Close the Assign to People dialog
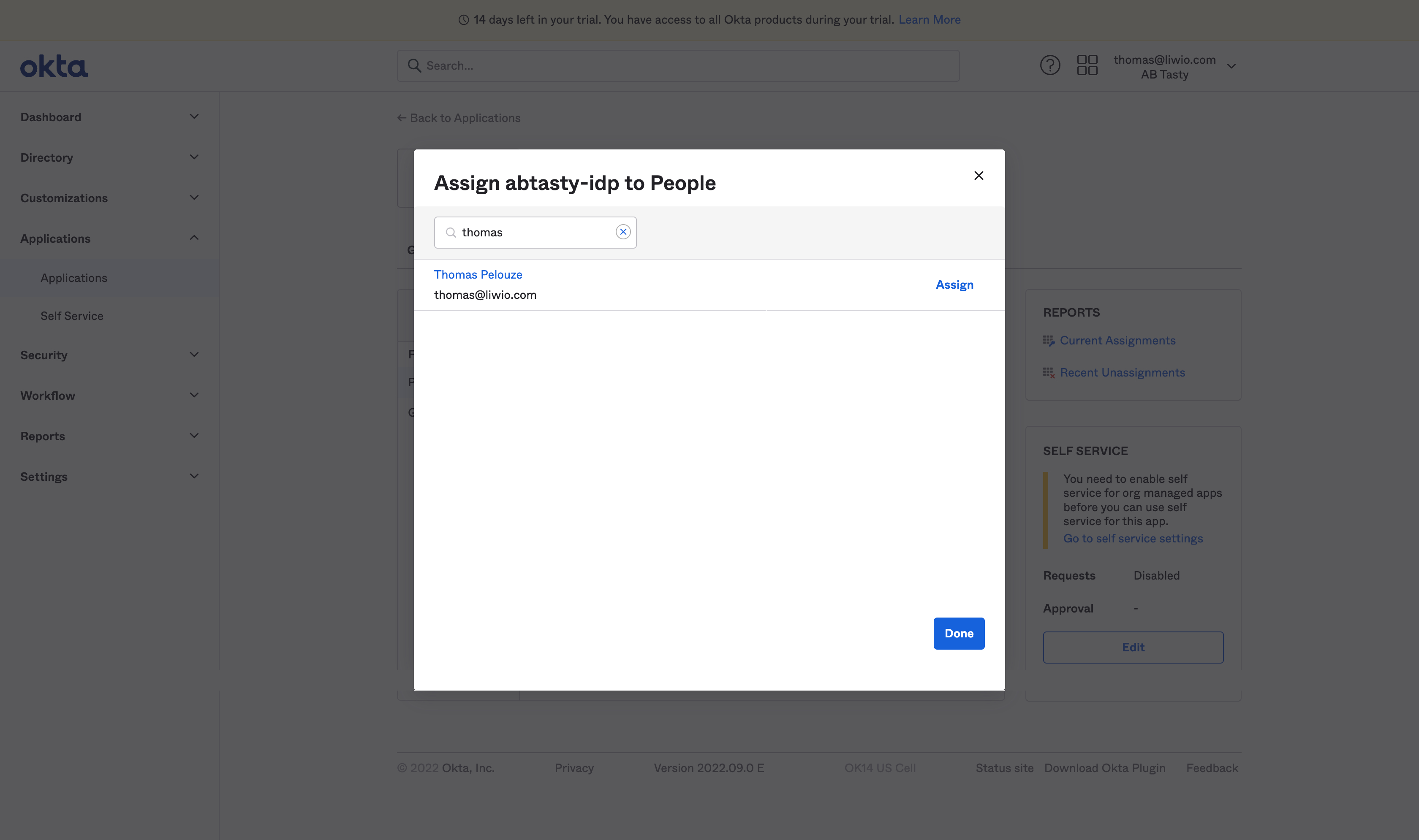 (979, 176)
